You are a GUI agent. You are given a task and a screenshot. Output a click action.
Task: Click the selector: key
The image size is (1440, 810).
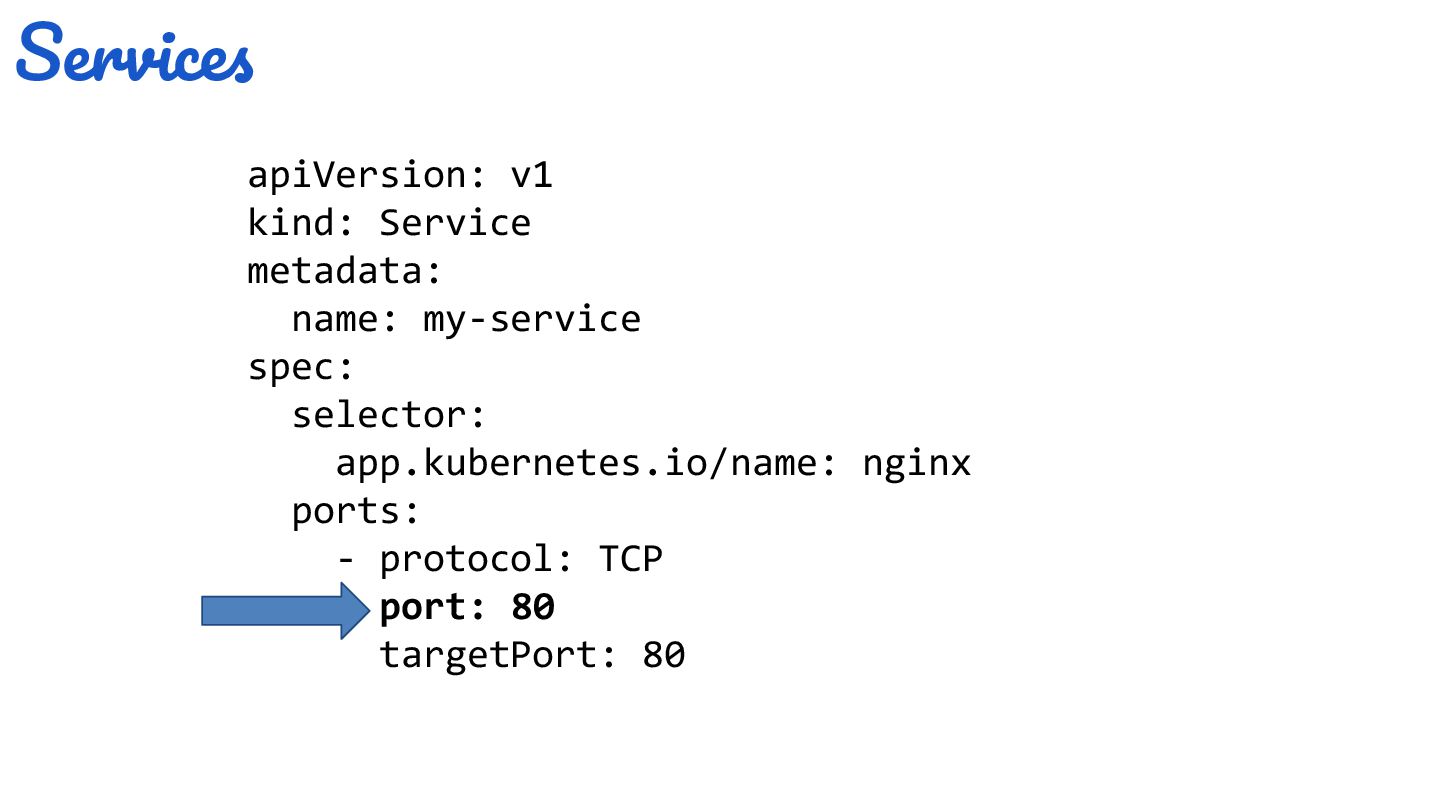389,415
